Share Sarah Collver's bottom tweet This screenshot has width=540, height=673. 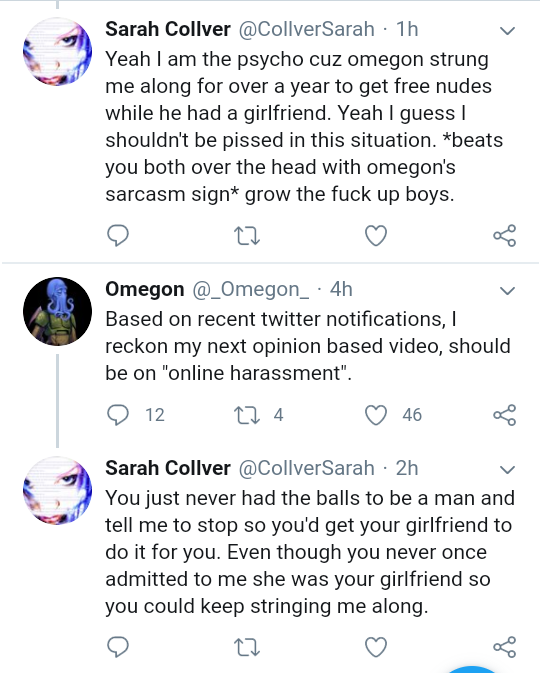(x=505, y=647)
